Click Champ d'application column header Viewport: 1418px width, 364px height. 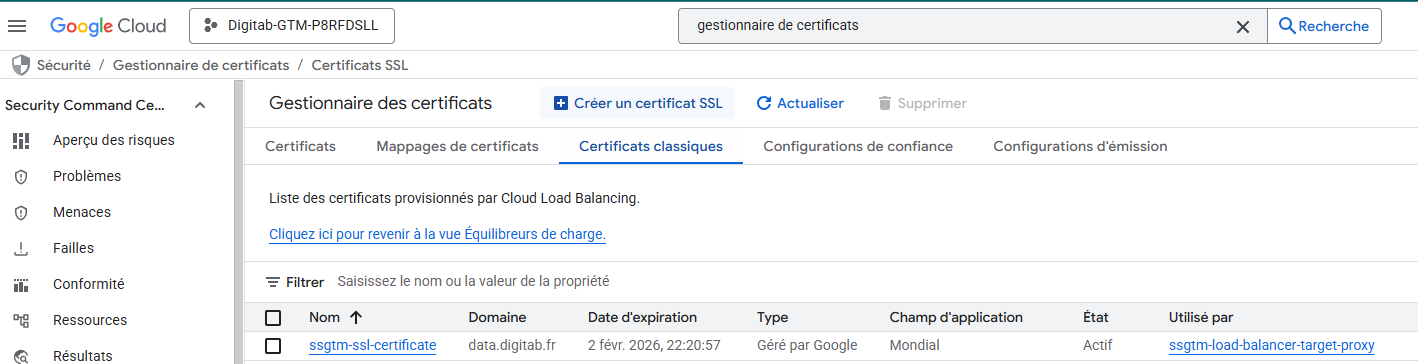click(956, 317)
